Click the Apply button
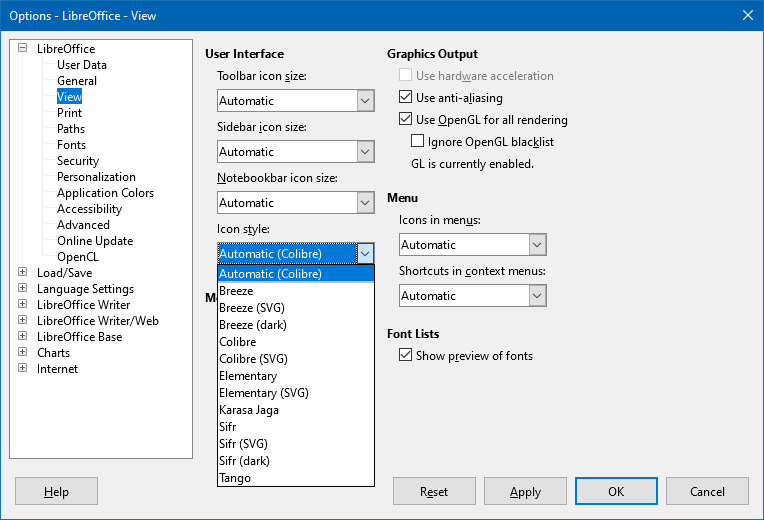This screenshot has height=520, width=764. (525, 491)
